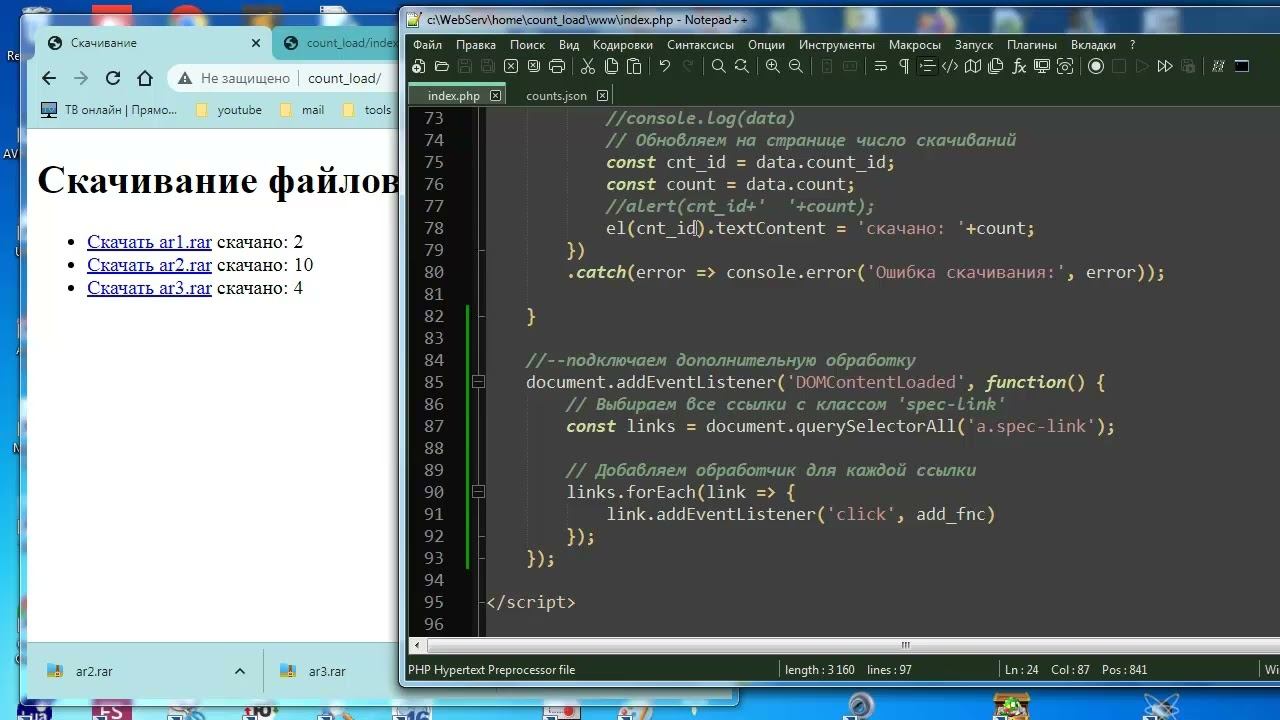
Task: Close all documents via toolbar icon
Action: click(533, 66)
